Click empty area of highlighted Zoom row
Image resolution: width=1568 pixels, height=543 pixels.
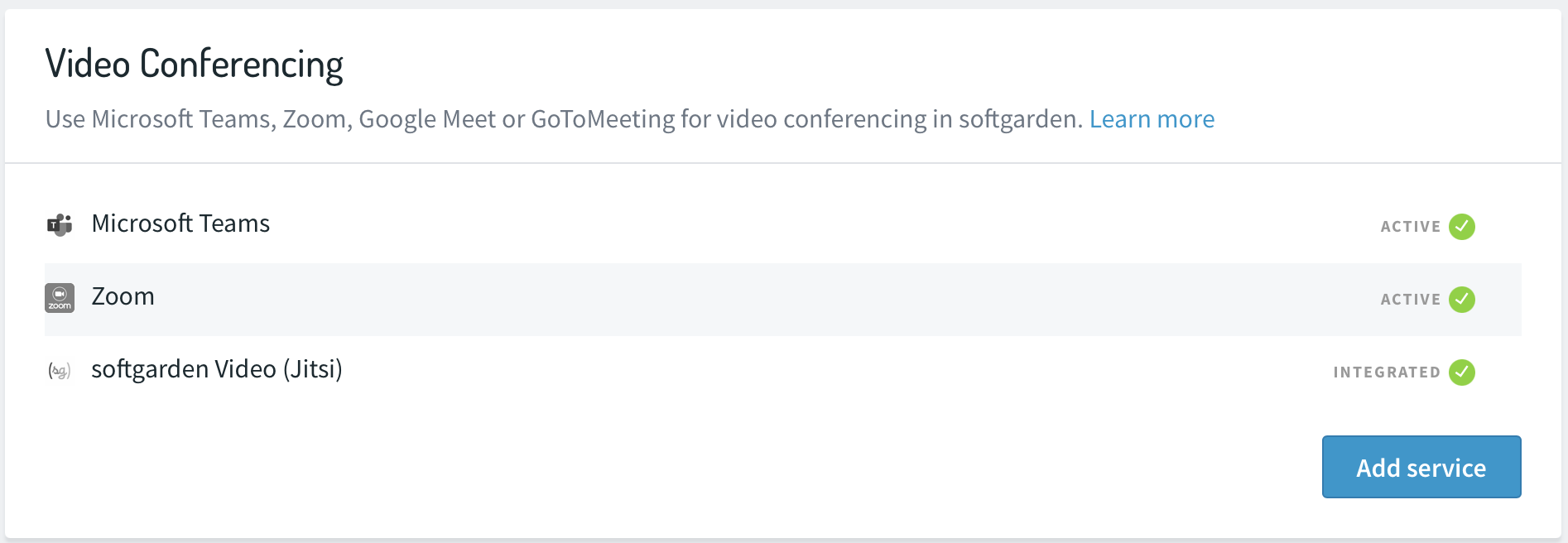pyautogui.click(x=745, y=300)
